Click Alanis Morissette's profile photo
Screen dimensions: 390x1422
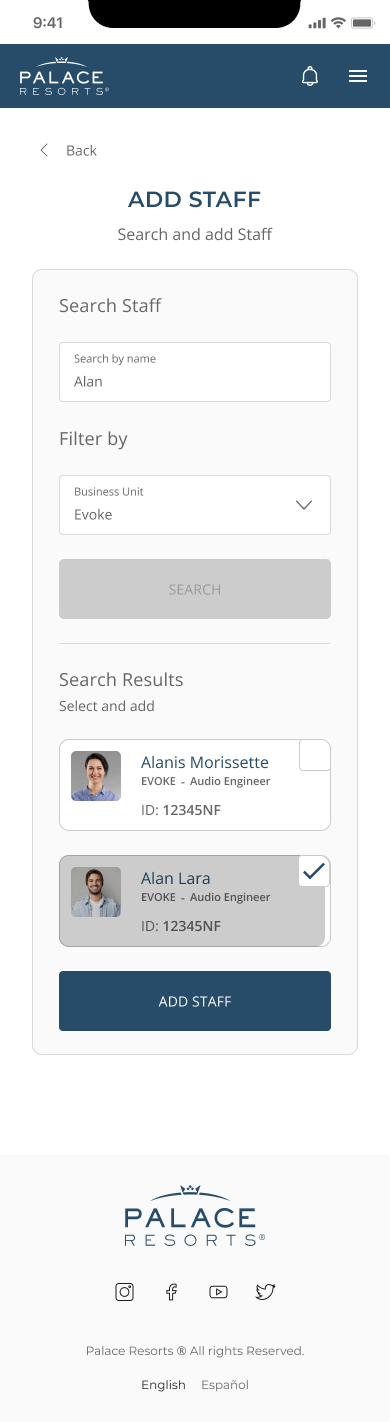pyautogui.click(x=96, y=776)
